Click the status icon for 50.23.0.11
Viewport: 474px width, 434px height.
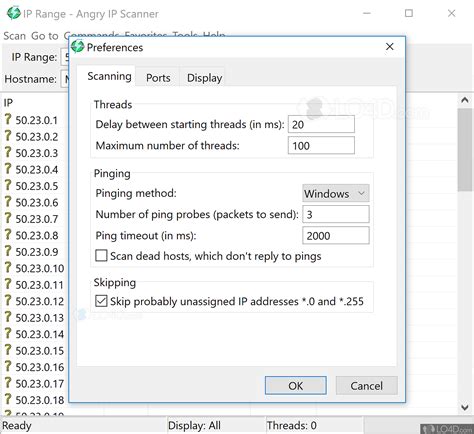click(8, 284)
